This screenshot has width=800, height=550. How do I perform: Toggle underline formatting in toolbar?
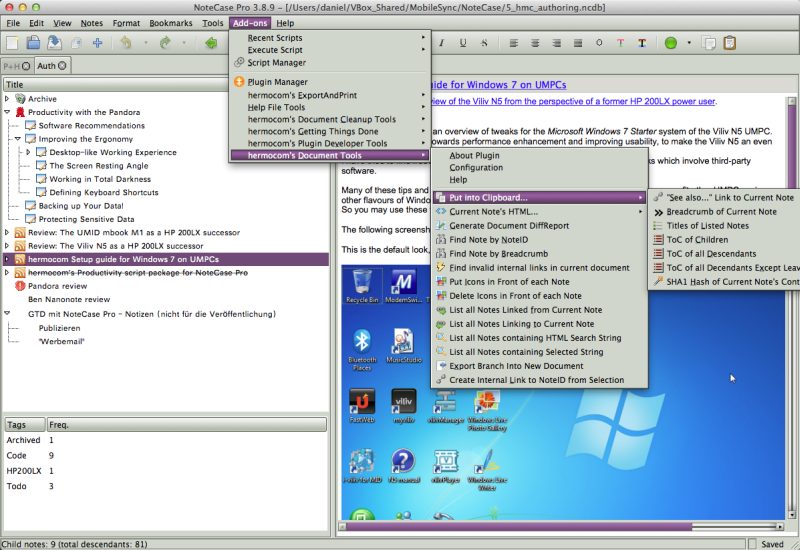click(462, 43)
